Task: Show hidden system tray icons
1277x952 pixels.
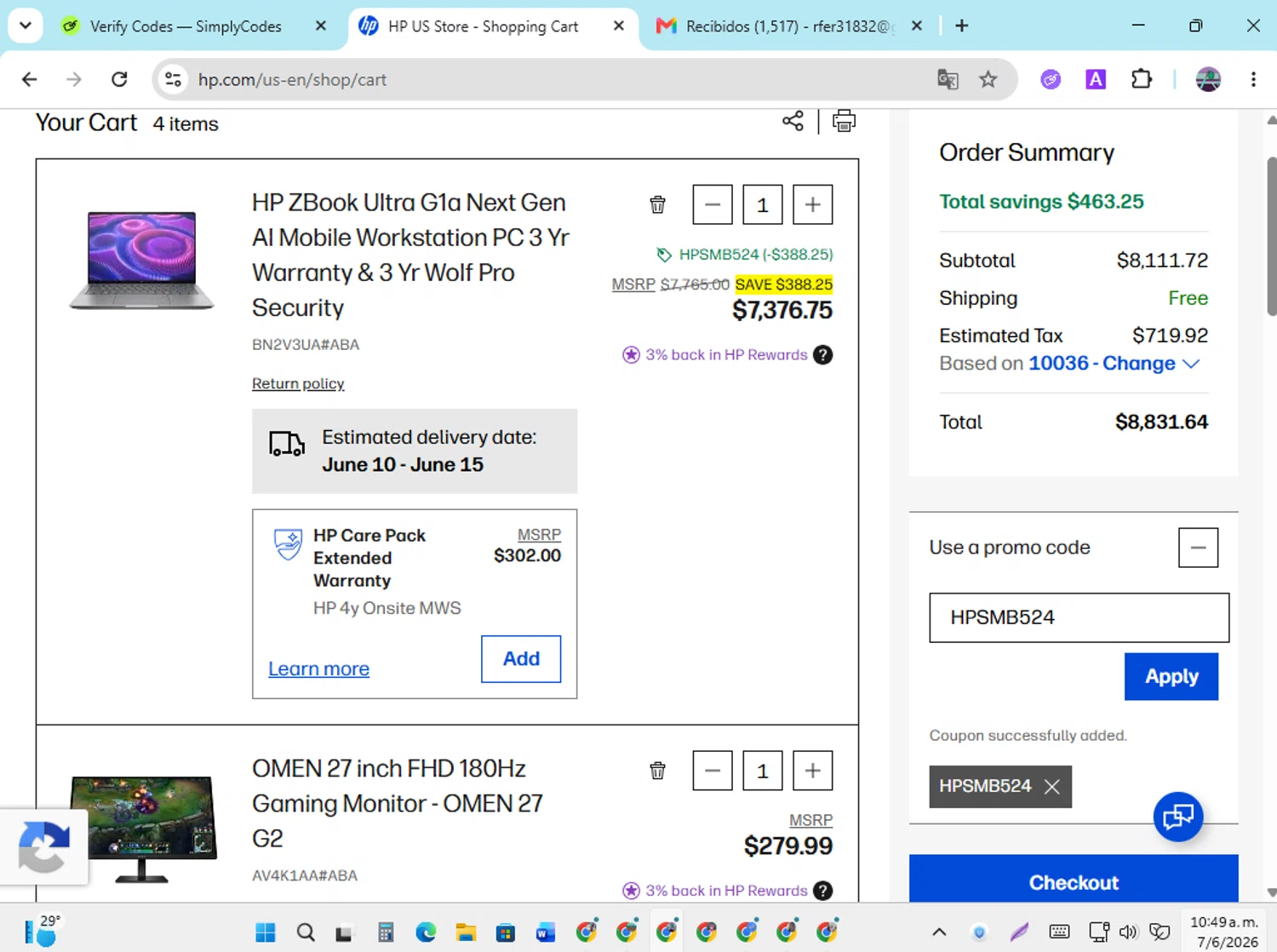Action: 939,932
